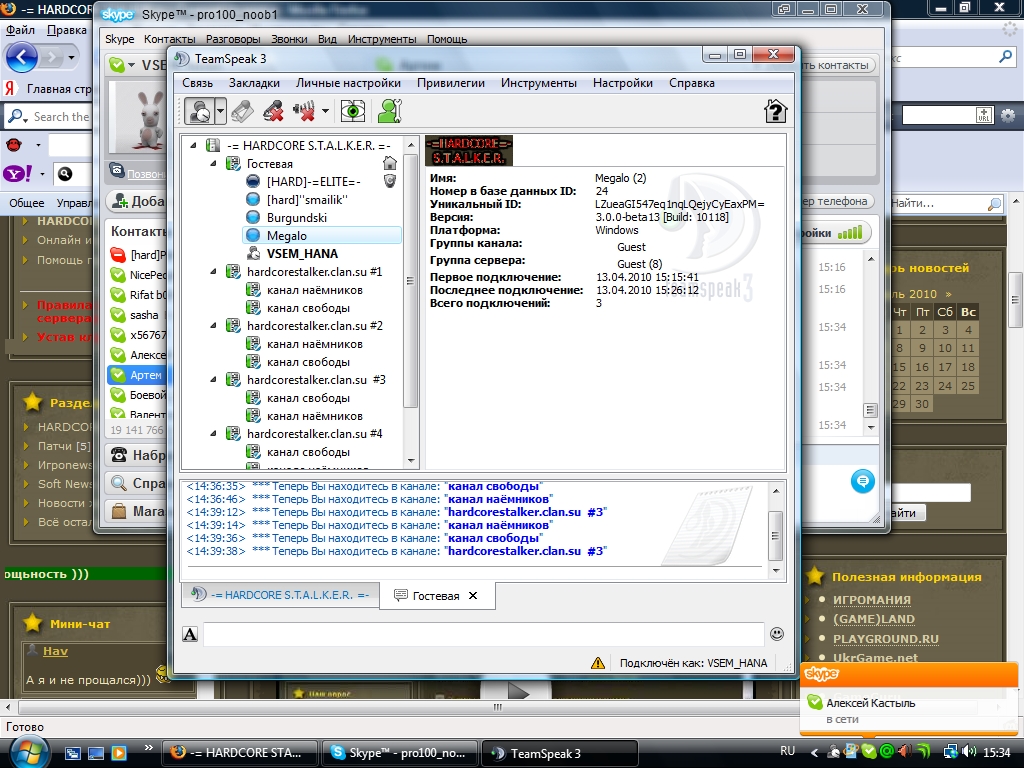The image size is (1024, 768).
Task: Collapse hardcorestalker.clan.su #4 channel
Action: point(213,434)
